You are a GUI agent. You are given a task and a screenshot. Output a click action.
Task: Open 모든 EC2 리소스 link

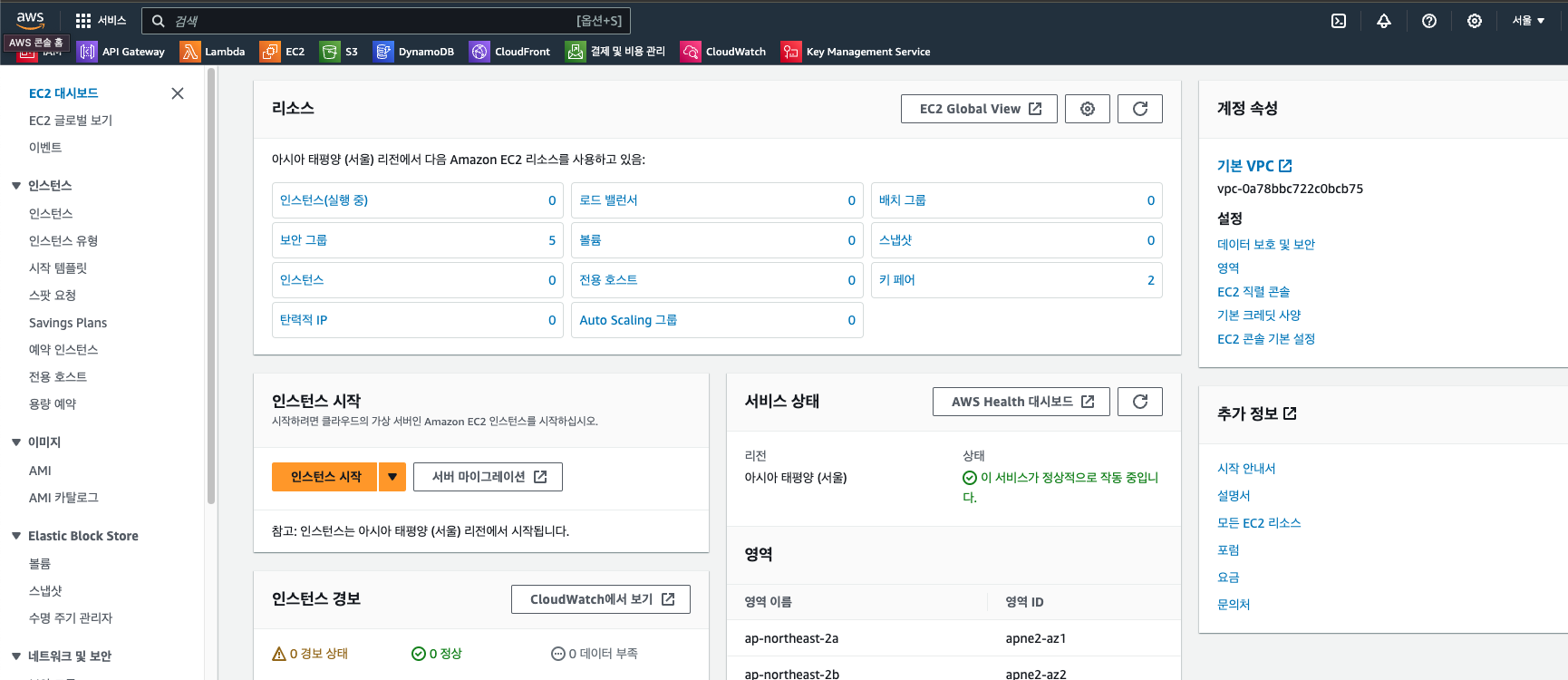[x=1259, y=523]
